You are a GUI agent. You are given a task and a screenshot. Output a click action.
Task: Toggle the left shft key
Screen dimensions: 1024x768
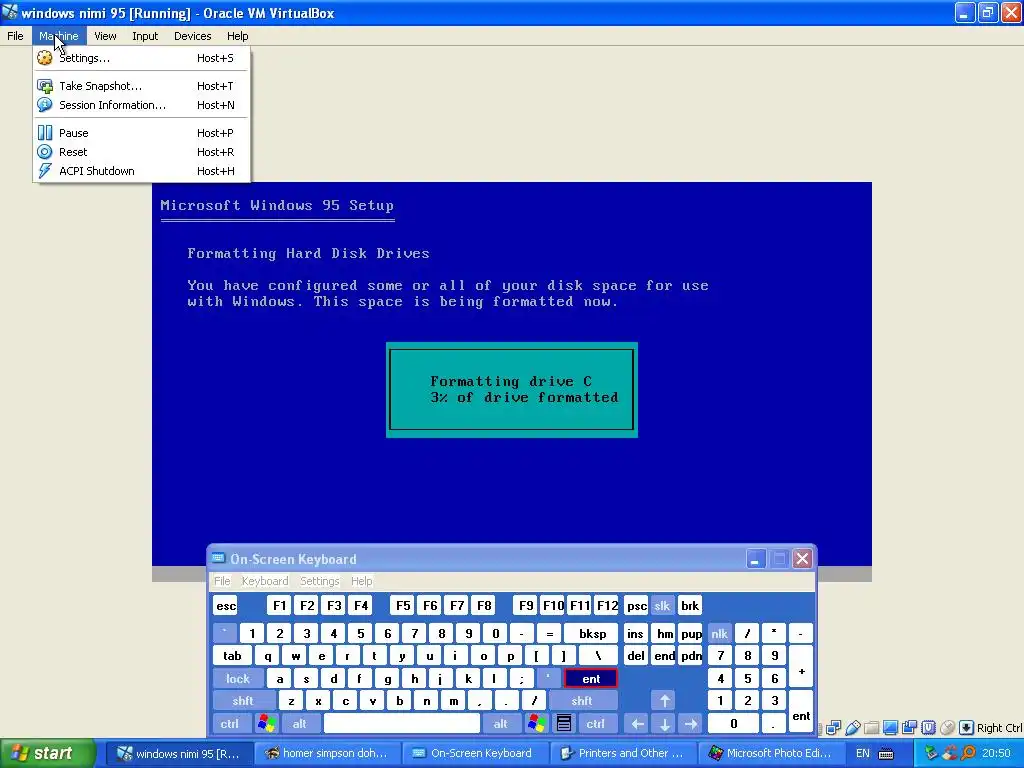242,701
